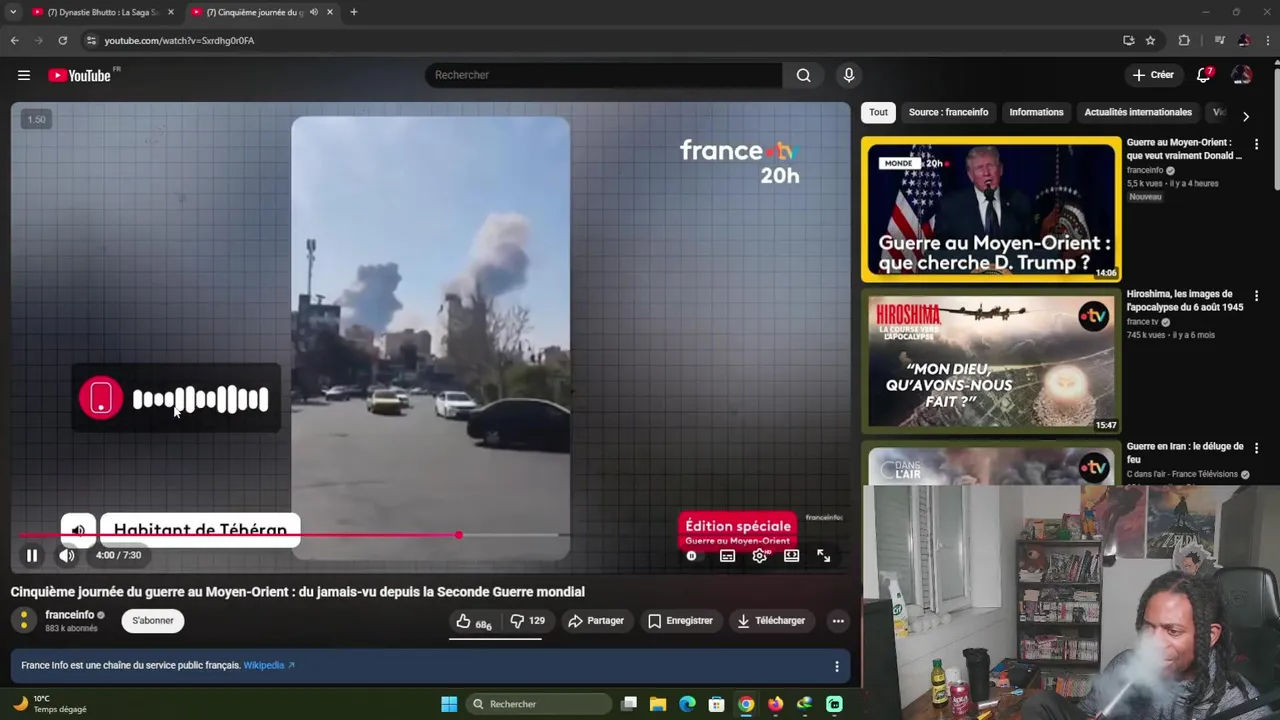Close the Cinquième journée tab
Viewport: 1280px width, 720px height.
[330, 12]
